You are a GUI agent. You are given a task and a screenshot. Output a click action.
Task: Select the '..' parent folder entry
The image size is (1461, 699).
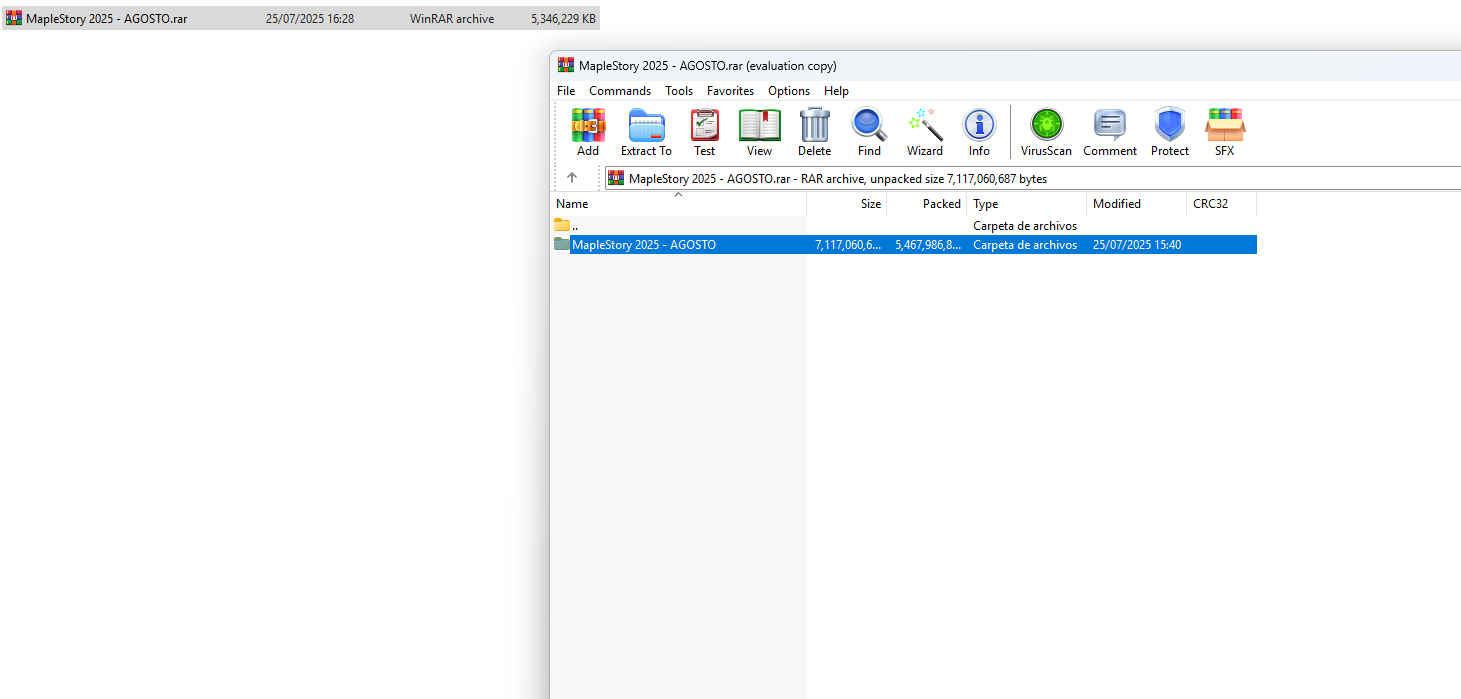(905, 226)
